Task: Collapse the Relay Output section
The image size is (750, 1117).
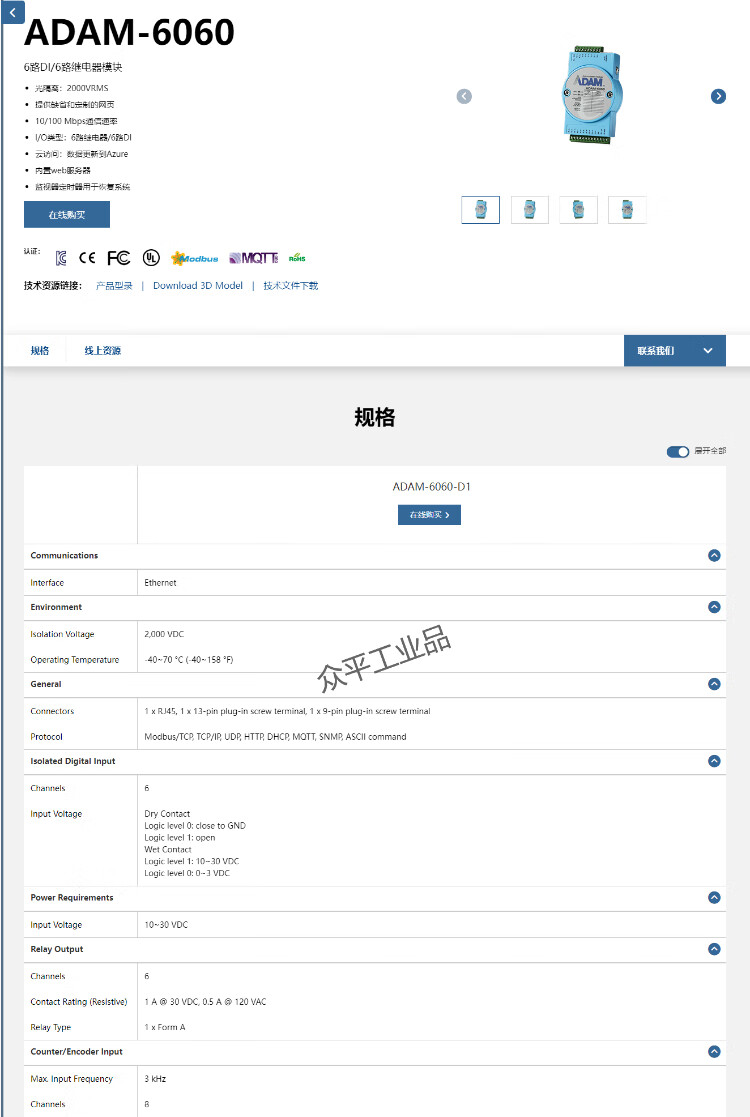Action: [714, 949]
